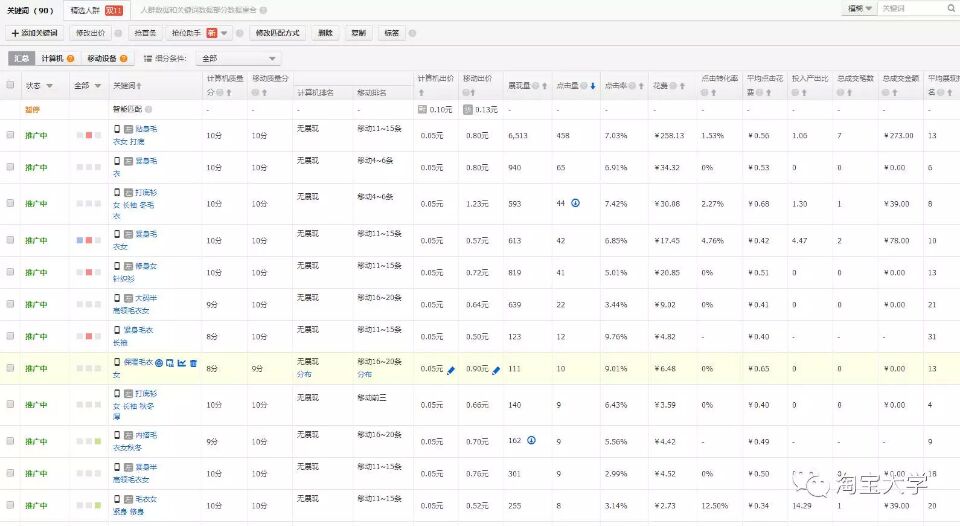Screen dimensions: 960x526
Task: Sort by 点击率 using its arrow icon
Action: pyautogui.click(x=641, y=86)
